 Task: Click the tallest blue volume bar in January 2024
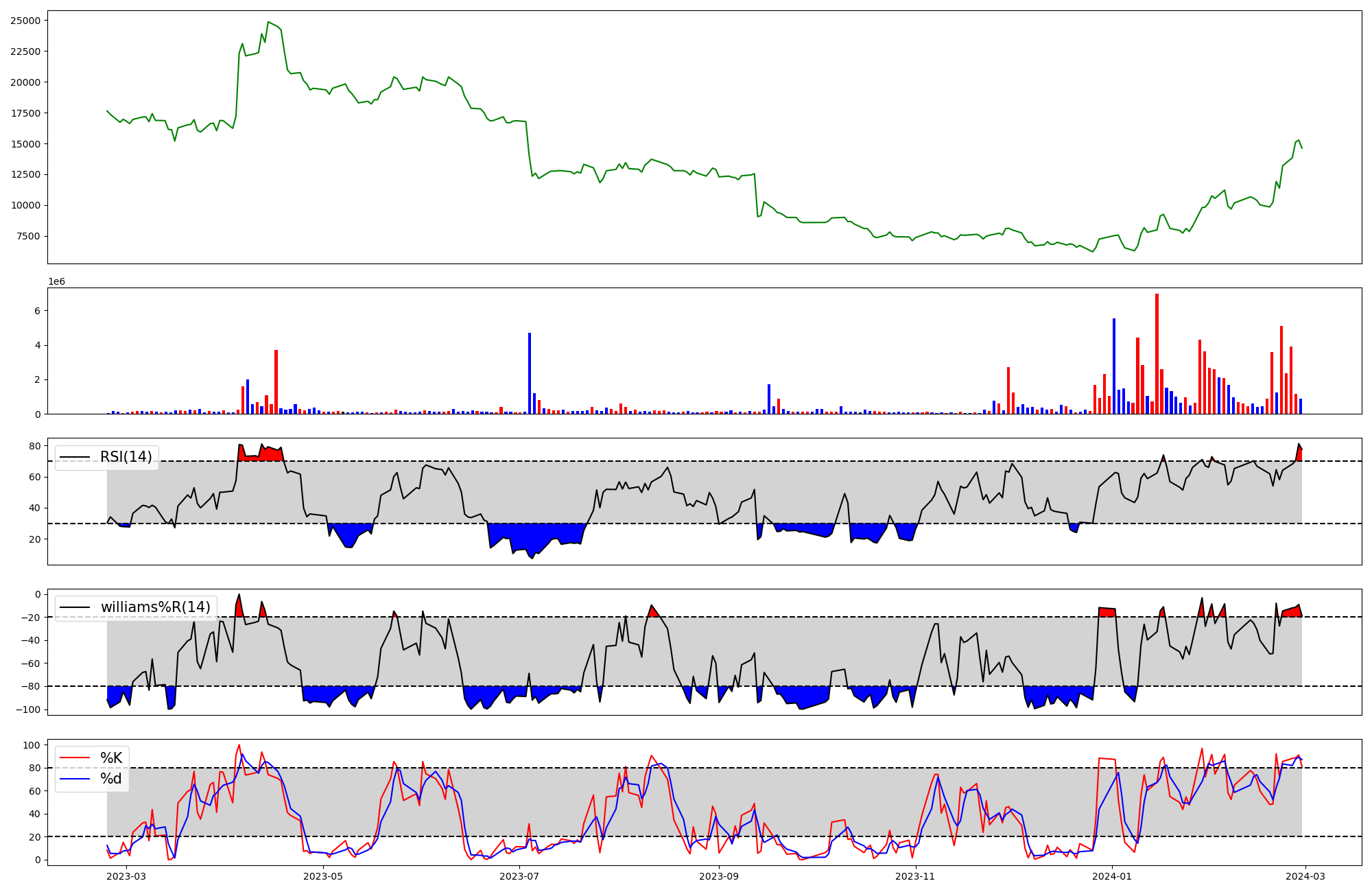click(1114, 366)
